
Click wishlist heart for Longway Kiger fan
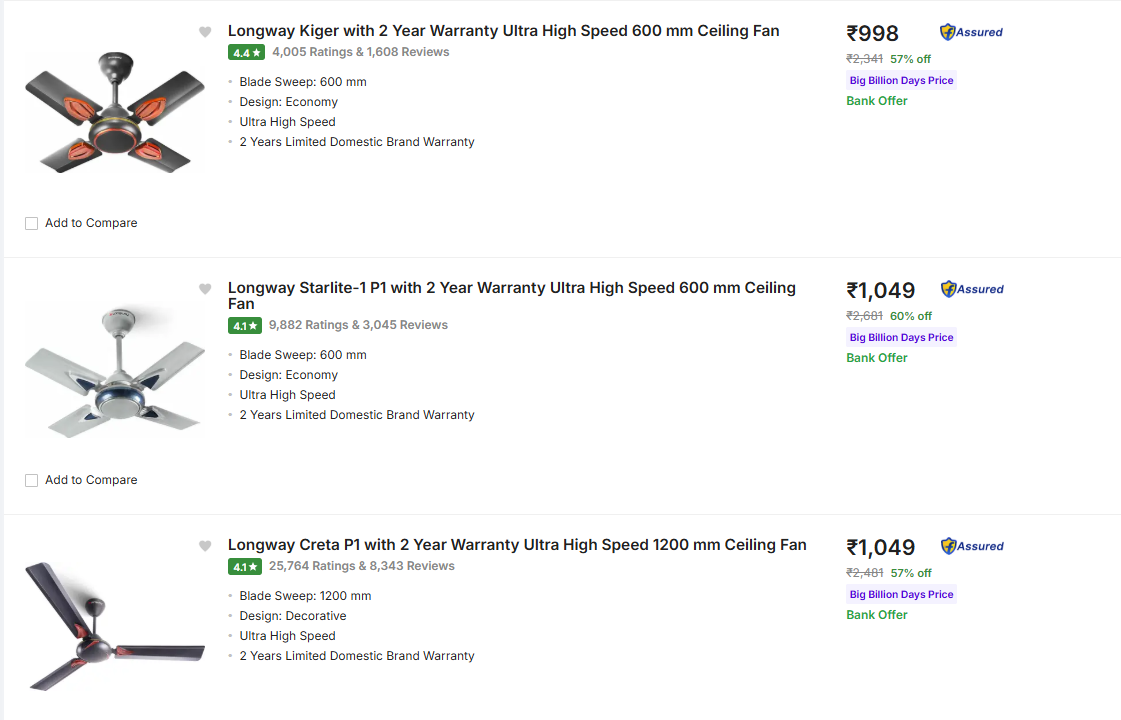coord(205,32)
